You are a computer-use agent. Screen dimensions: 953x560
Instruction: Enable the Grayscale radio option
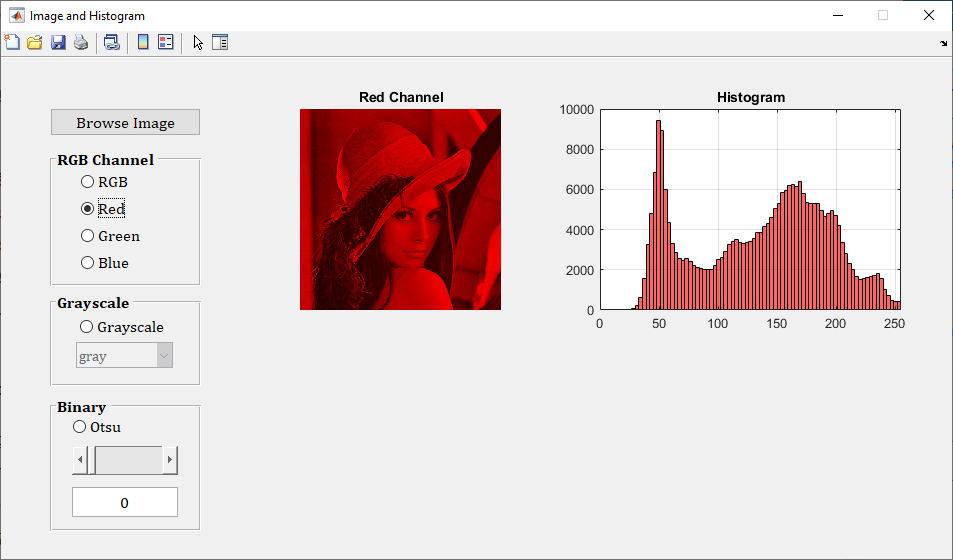click(x=87, y=327)
